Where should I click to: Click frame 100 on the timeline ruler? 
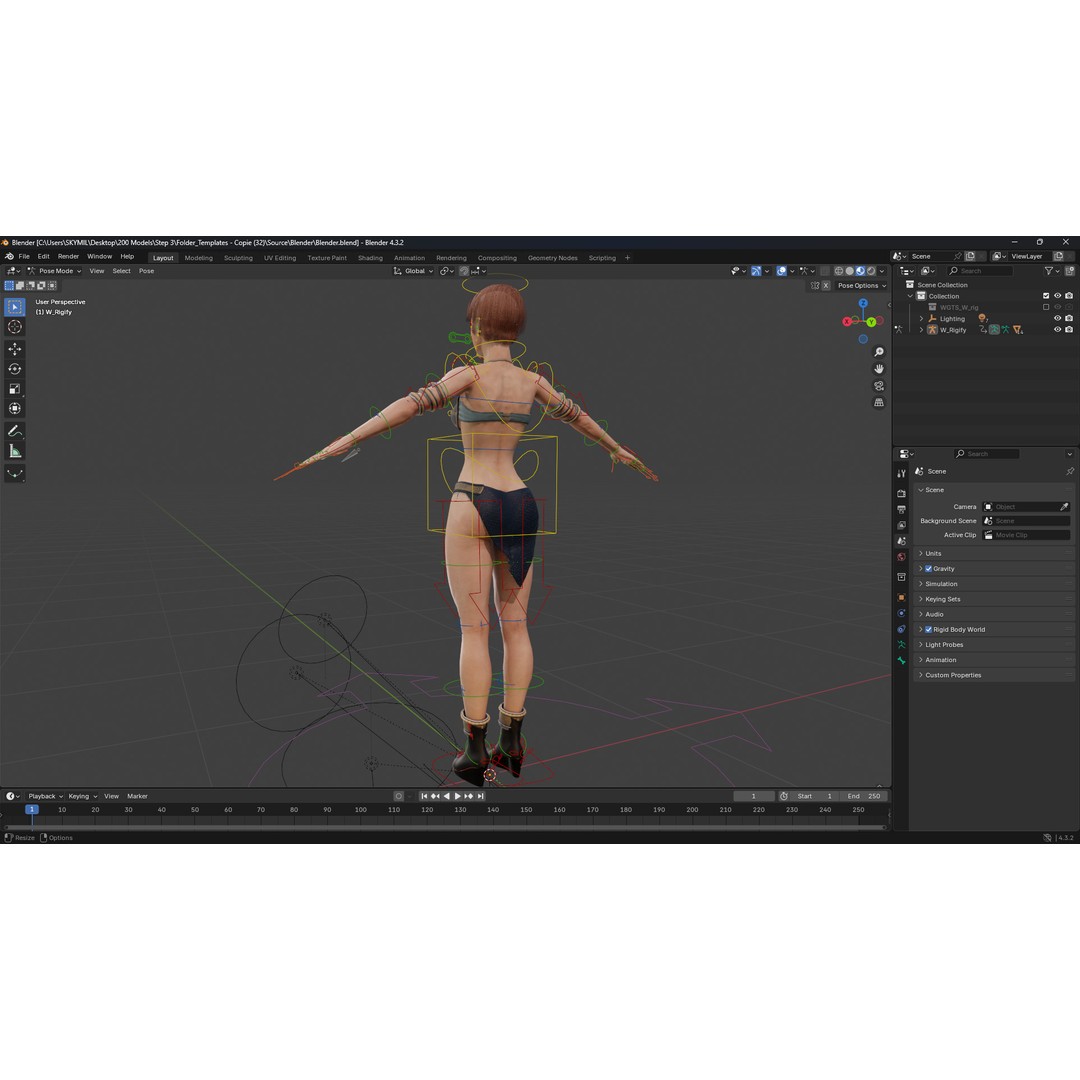coord(360,810)
